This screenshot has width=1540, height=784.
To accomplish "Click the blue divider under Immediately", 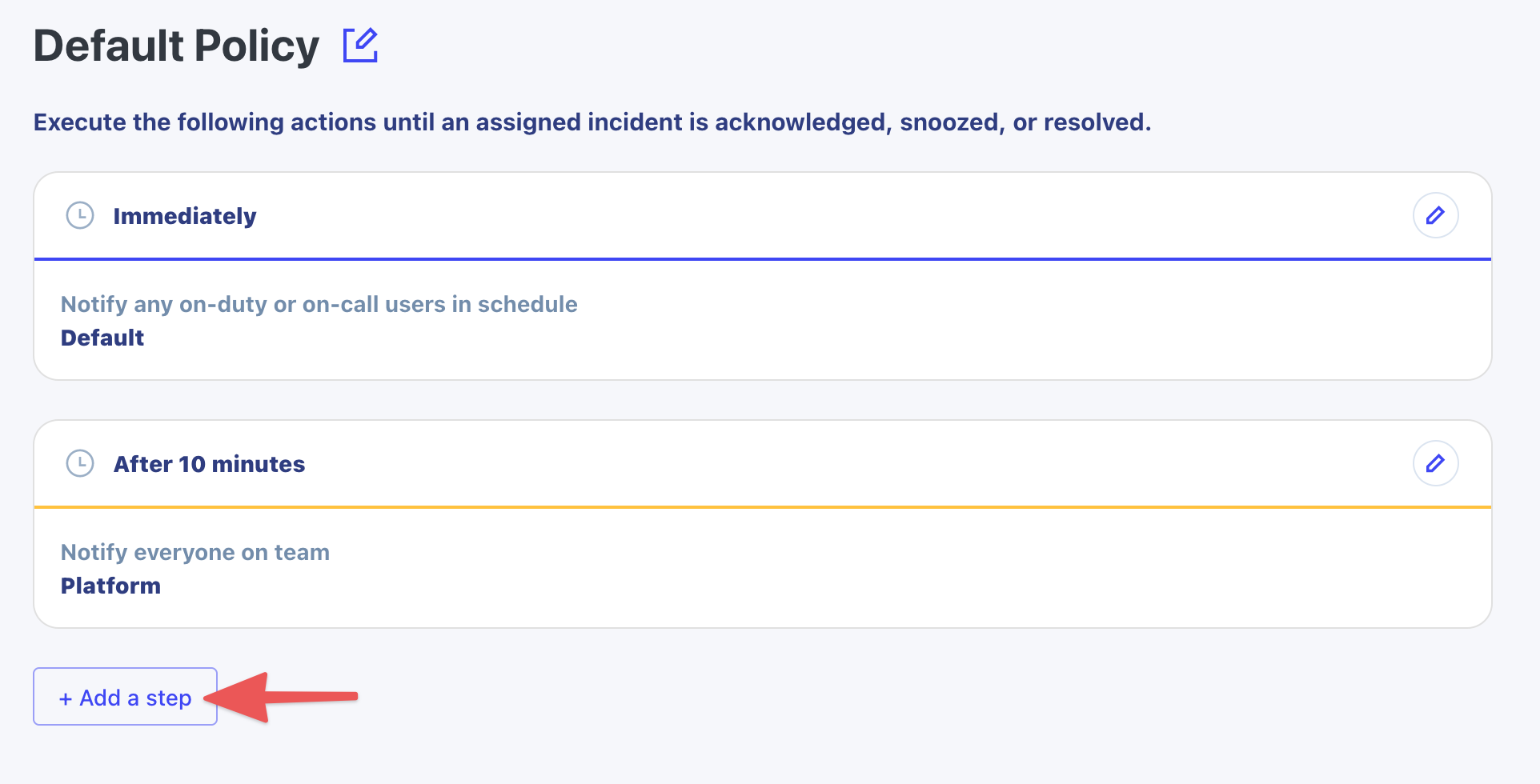I will (x=763, y=259).
